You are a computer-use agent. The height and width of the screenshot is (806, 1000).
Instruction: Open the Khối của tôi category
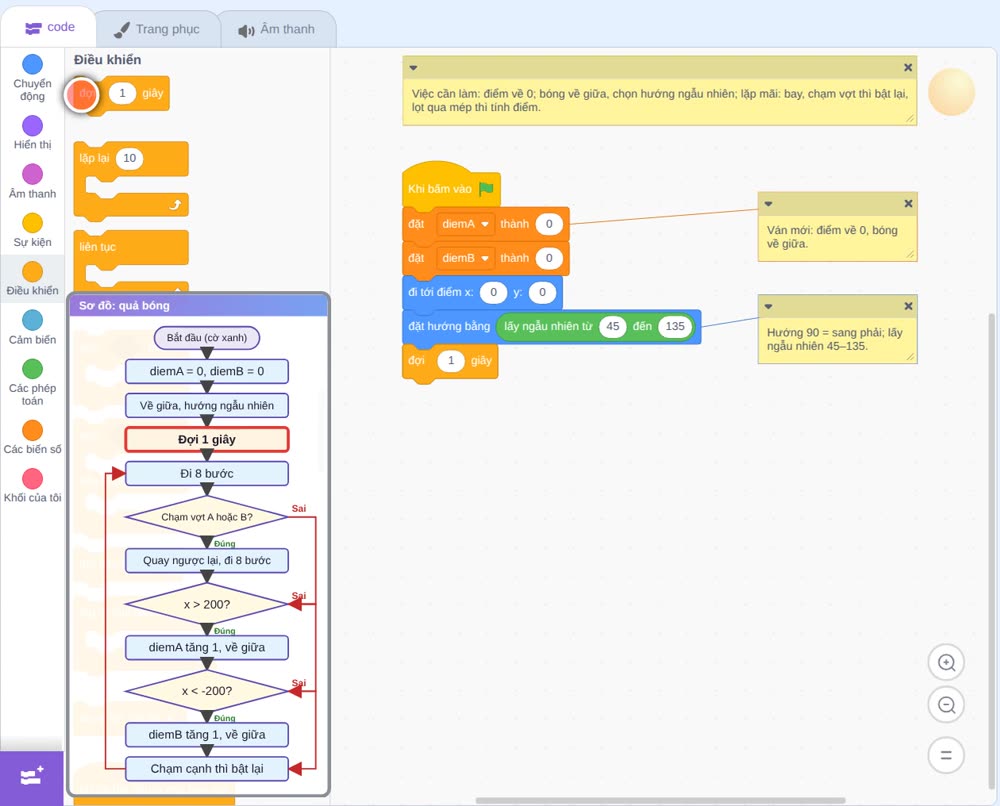(x=32, y=486)
